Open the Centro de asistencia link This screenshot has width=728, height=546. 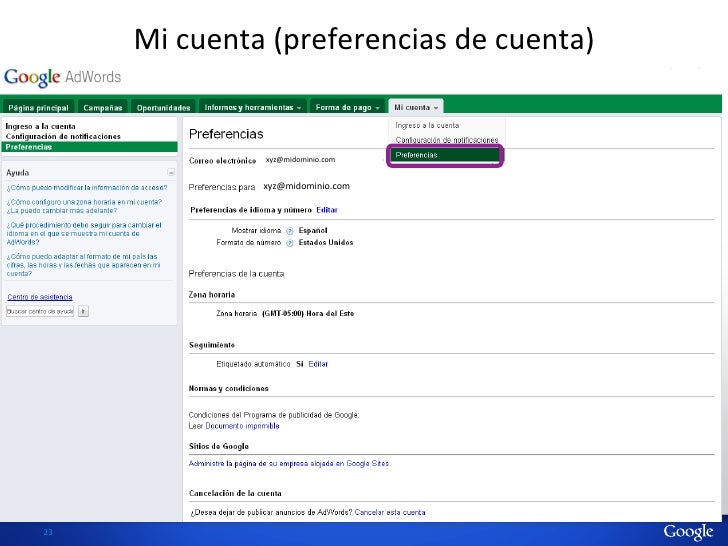click(x=40, y=297)
